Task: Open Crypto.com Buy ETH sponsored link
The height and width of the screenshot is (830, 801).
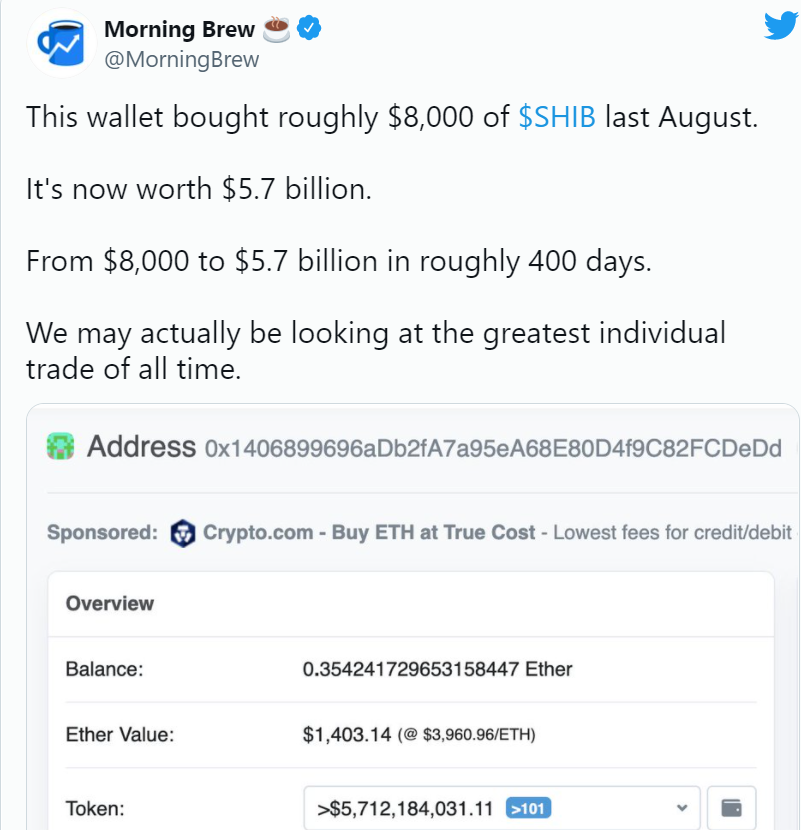Action: (369, 533)
